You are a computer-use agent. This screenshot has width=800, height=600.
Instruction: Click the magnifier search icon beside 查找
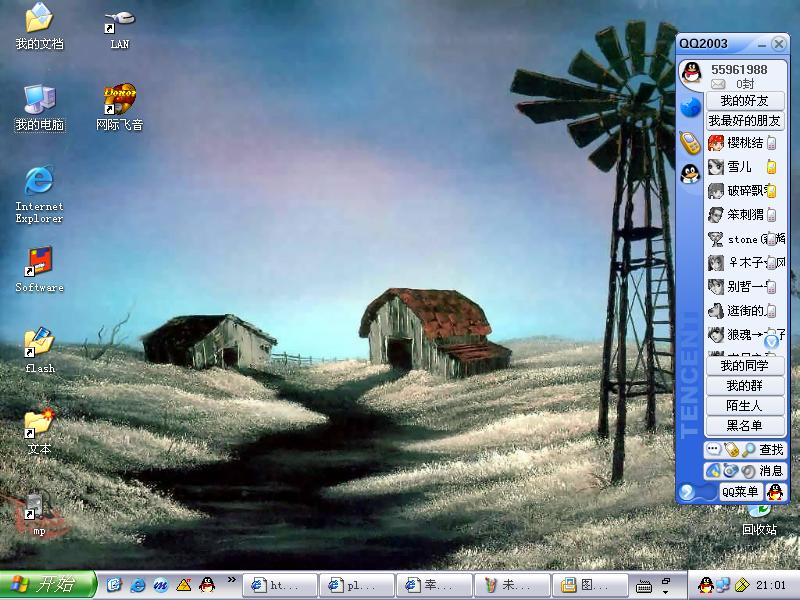tap(748, 449)
